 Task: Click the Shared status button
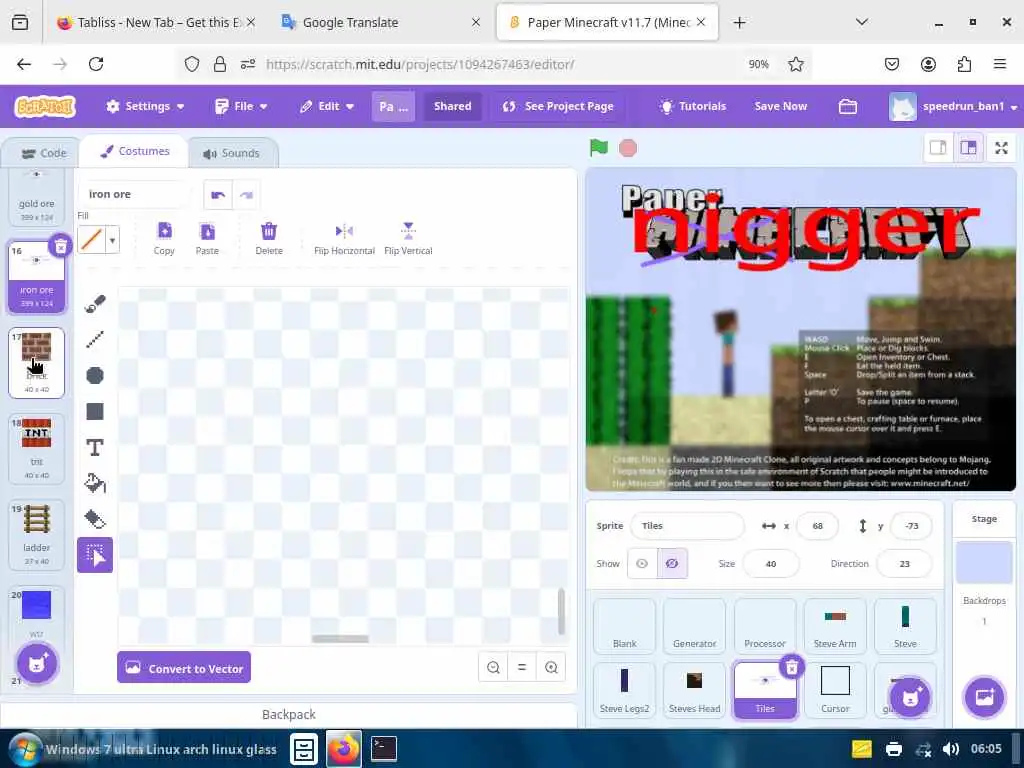click(x=453, y=106)
